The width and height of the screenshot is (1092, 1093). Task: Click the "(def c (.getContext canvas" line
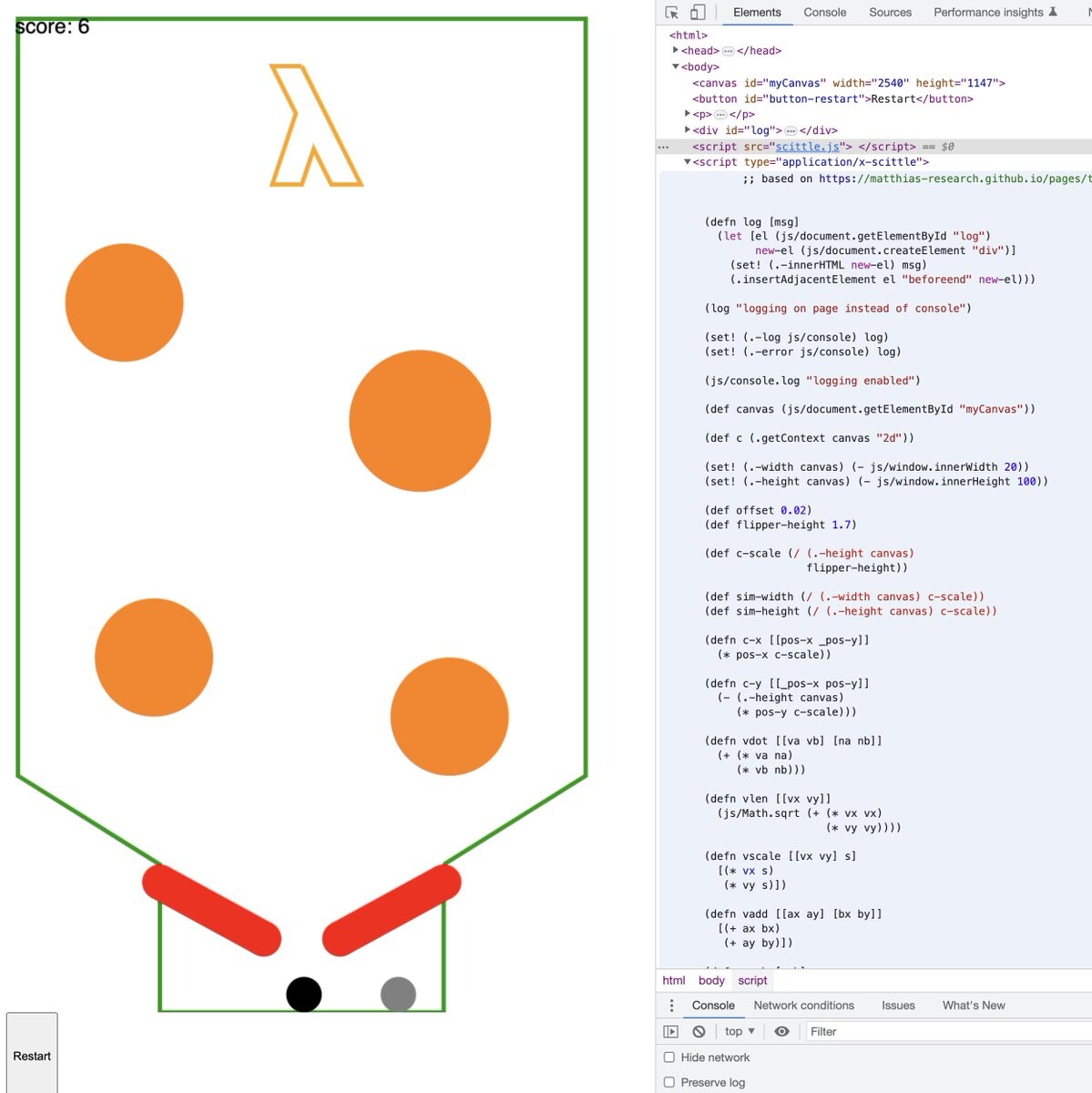[810, 438]
